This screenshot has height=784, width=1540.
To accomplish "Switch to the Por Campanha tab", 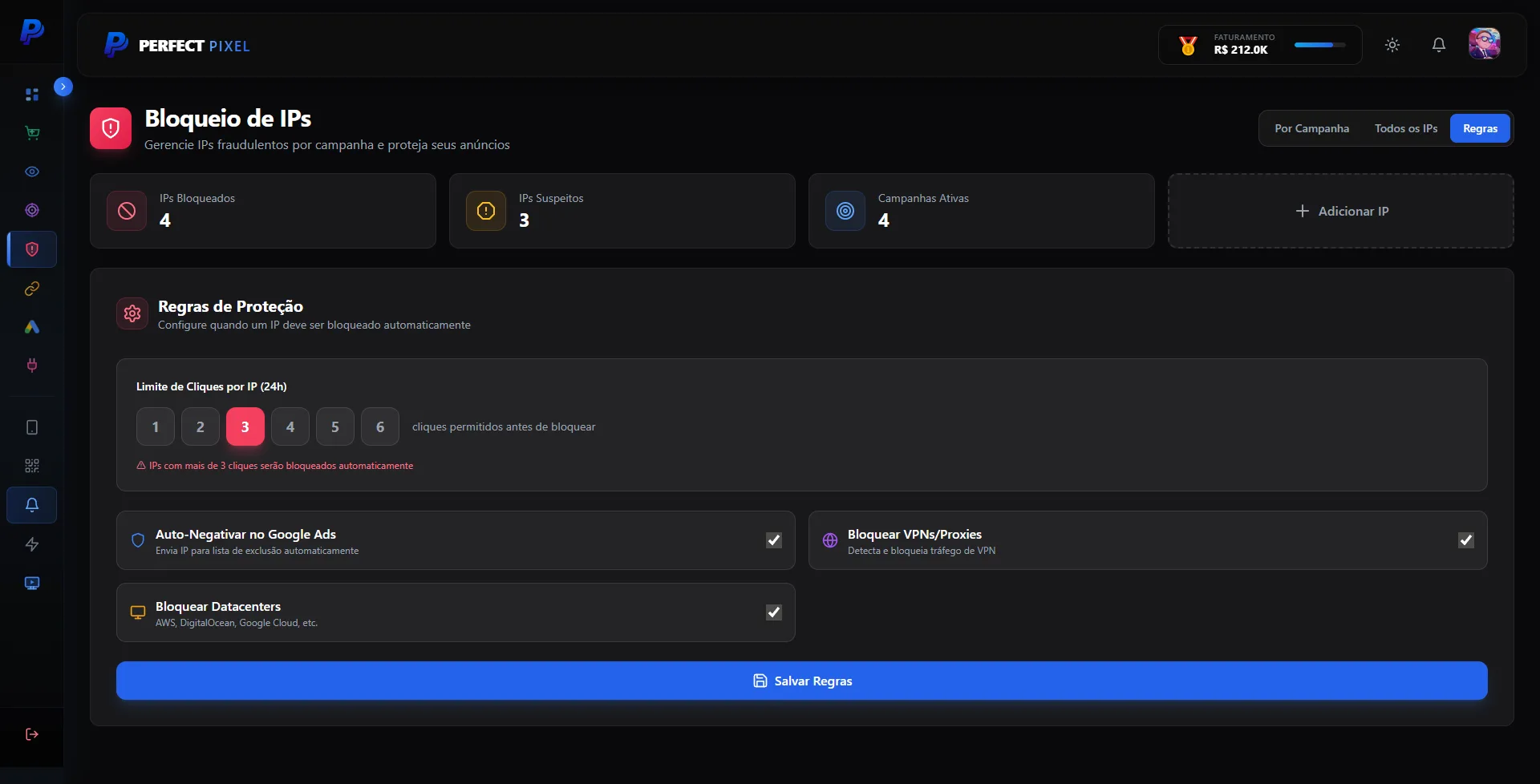I will [1311, 128].
